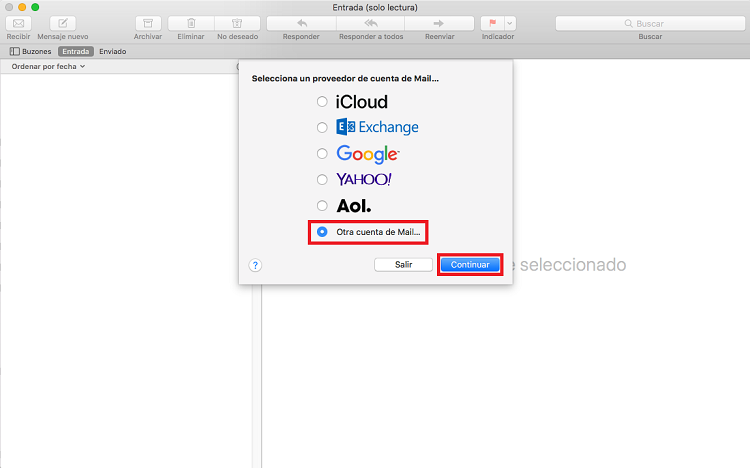The image size is (750, 468).
Task: Select the Yahoo radio button
Action: [322, 179]
